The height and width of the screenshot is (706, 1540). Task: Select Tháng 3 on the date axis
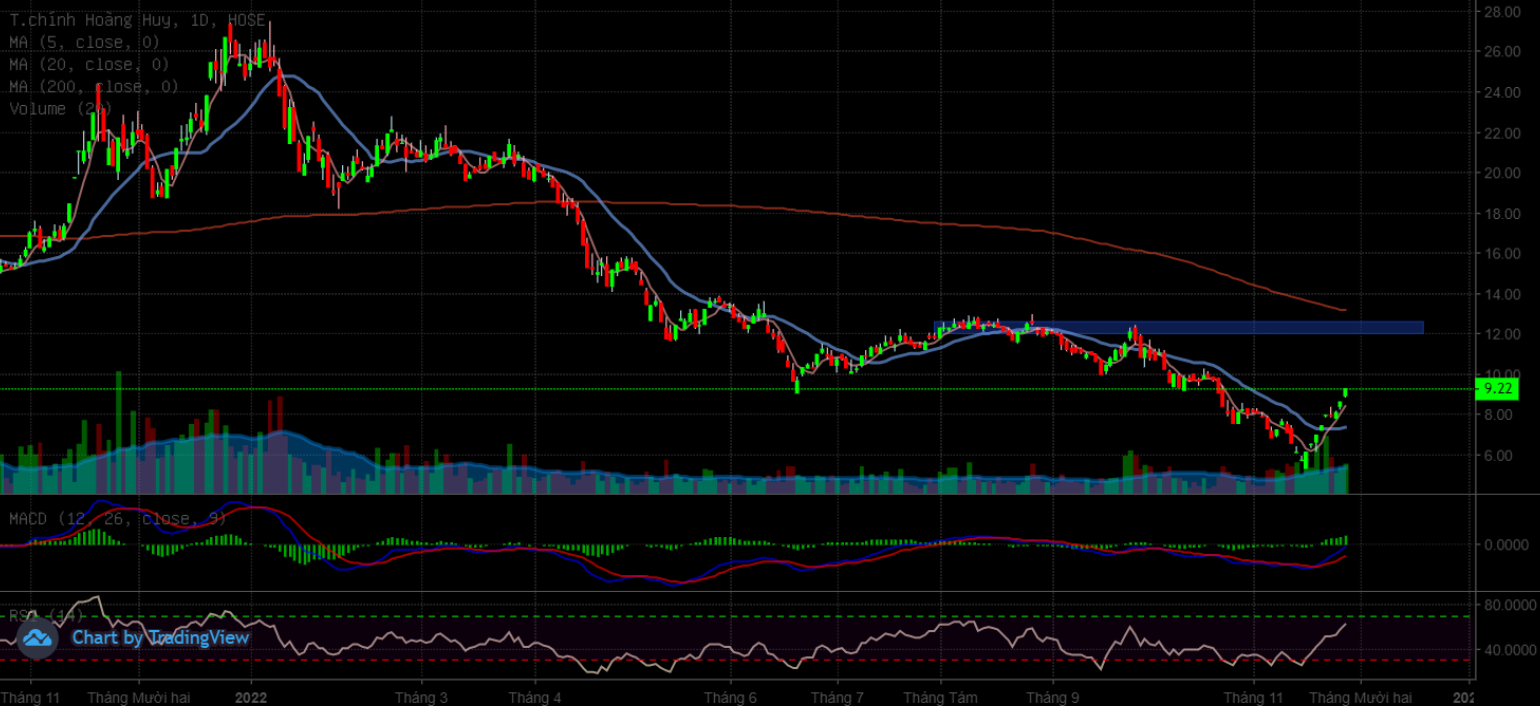pyautogui.click(x=421, y=696)
